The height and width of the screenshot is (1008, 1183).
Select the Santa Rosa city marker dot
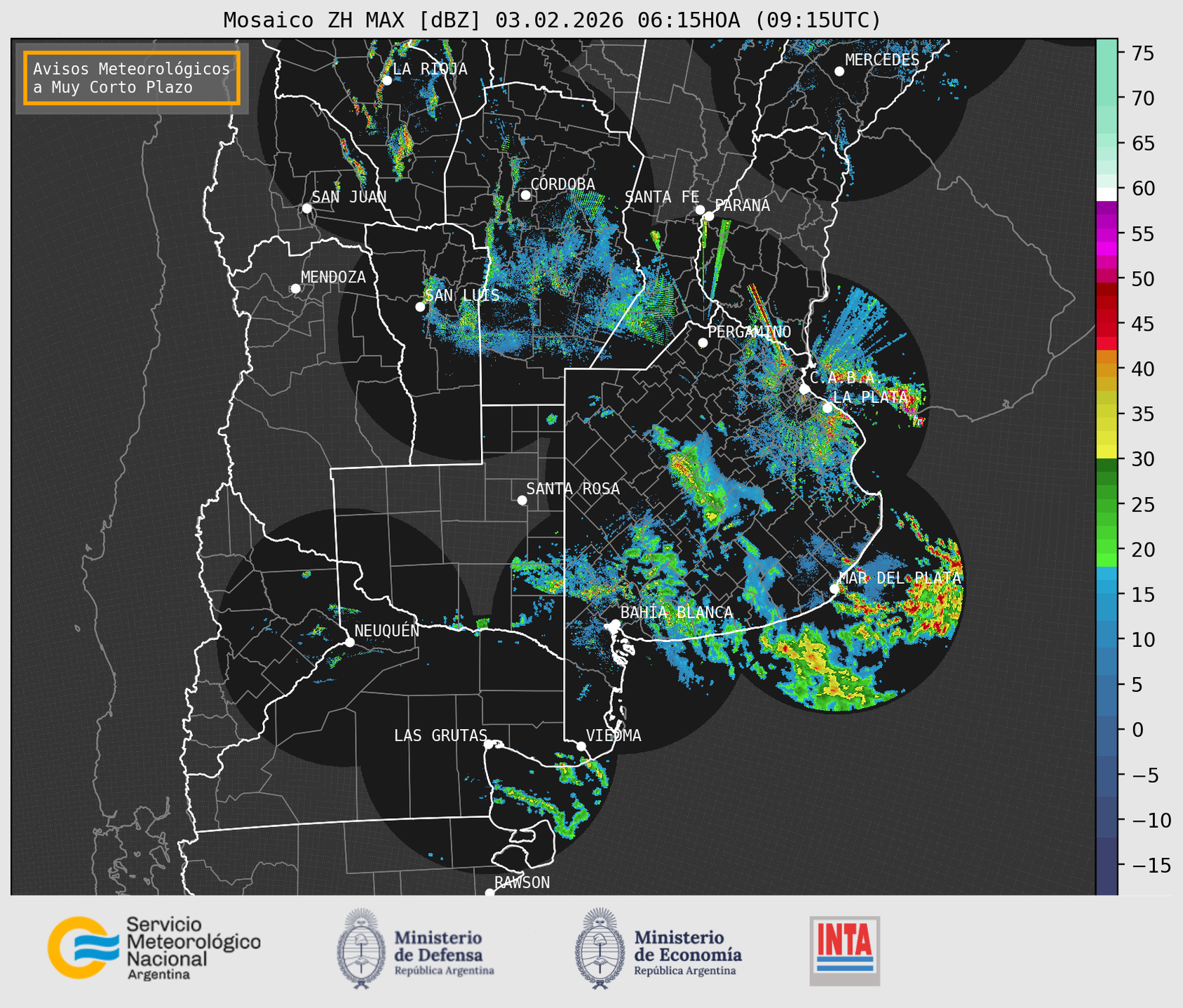[x=522, y=500]
